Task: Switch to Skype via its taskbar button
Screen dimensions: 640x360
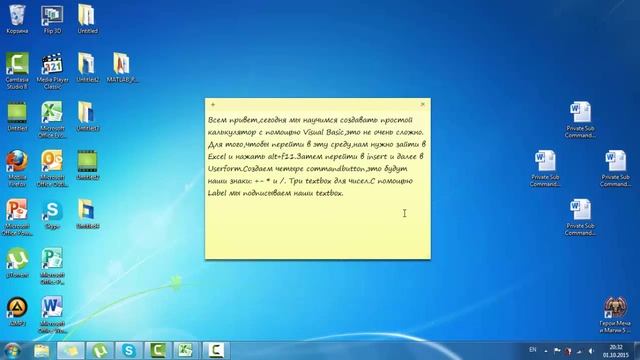Action: point(129,351)
